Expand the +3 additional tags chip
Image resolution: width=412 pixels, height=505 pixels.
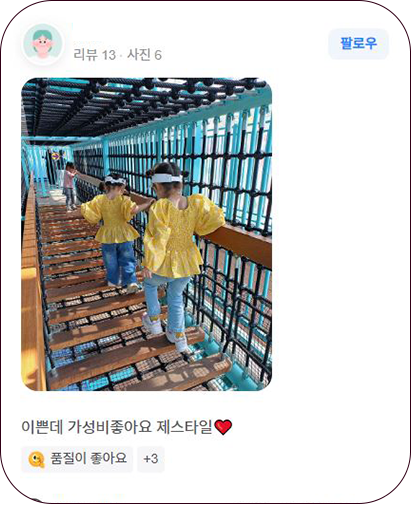(x=151, y=459)
